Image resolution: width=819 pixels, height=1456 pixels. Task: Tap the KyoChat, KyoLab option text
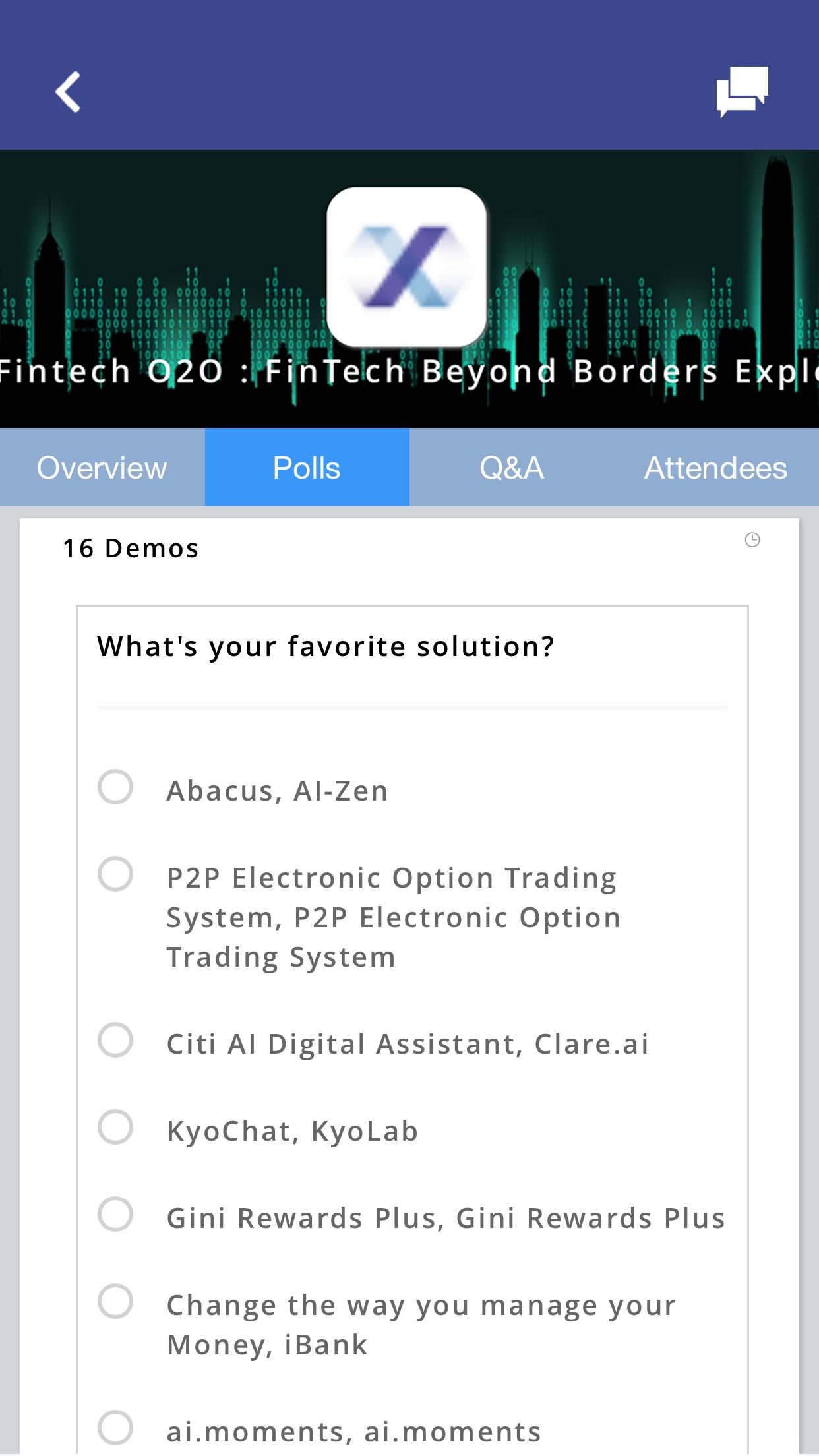click(292, 1132)
